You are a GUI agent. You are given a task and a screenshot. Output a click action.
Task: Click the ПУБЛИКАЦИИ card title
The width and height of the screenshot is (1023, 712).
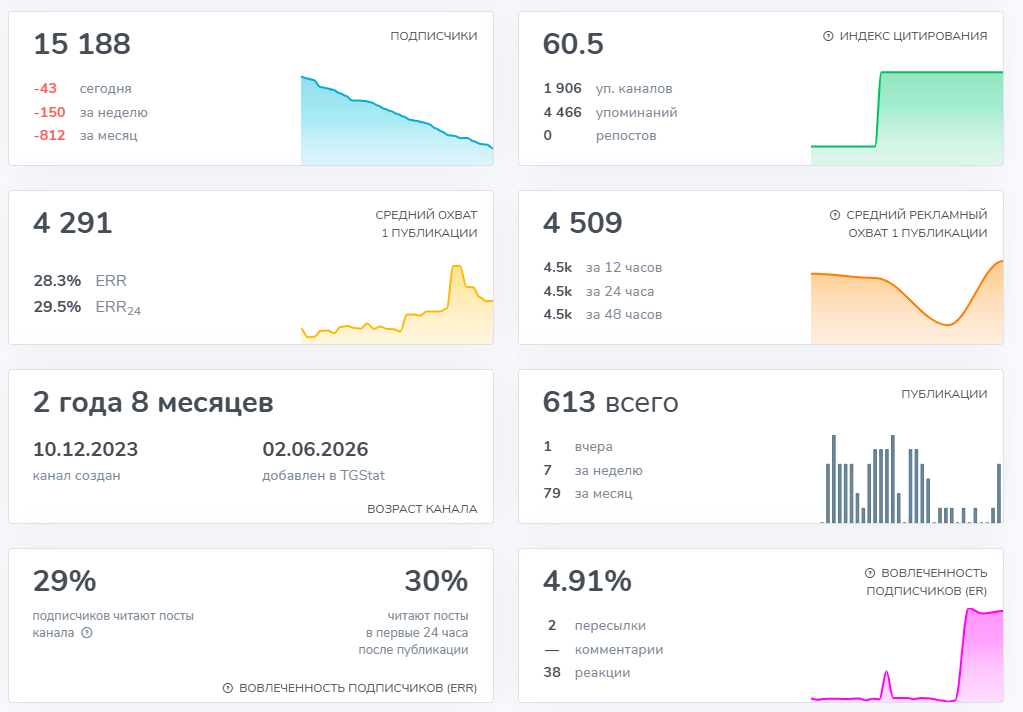point(944,394)
